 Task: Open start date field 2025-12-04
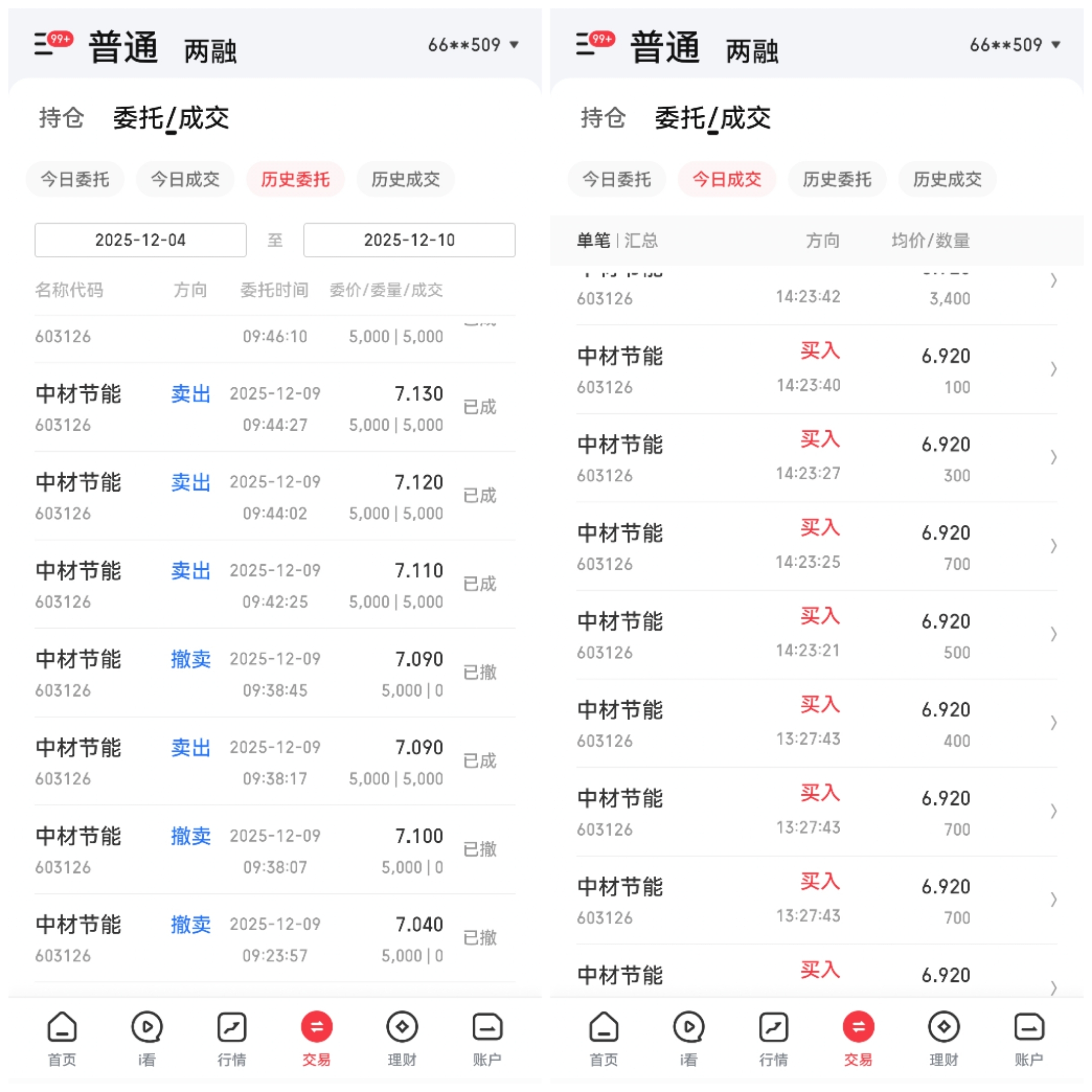[140, 240]
